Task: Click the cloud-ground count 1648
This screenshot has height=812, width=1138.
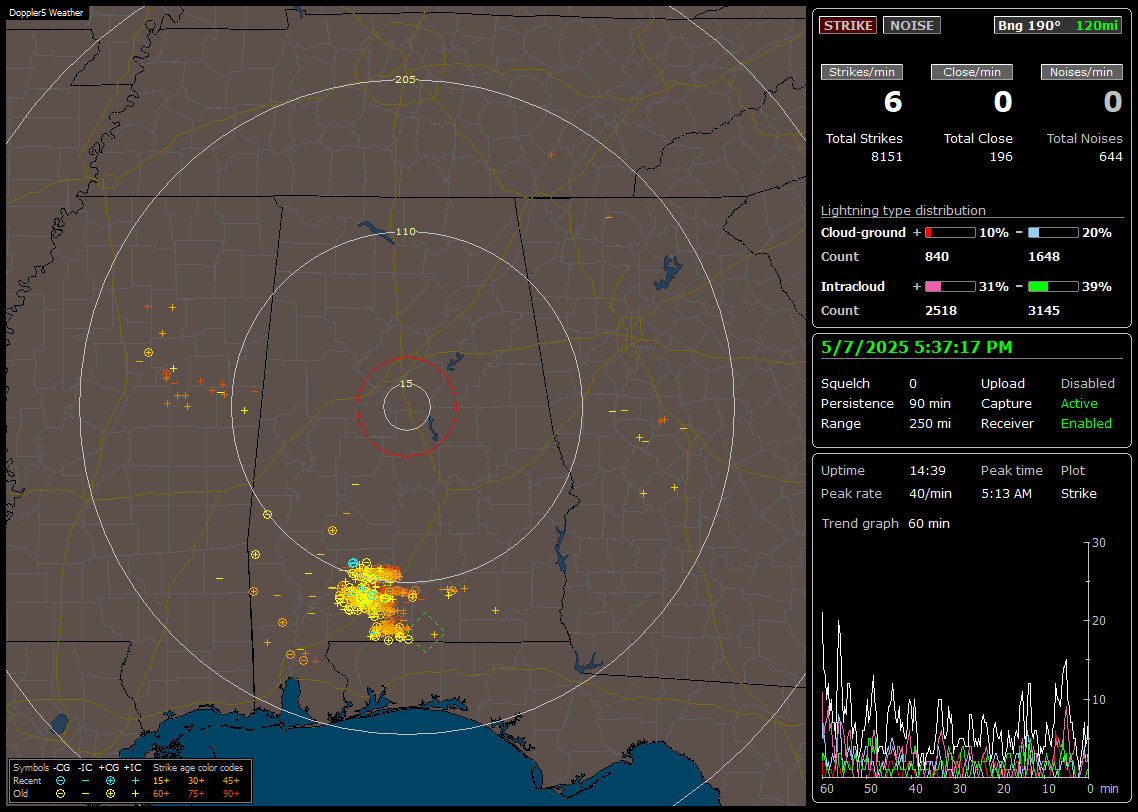Action: pos(1044,257)
